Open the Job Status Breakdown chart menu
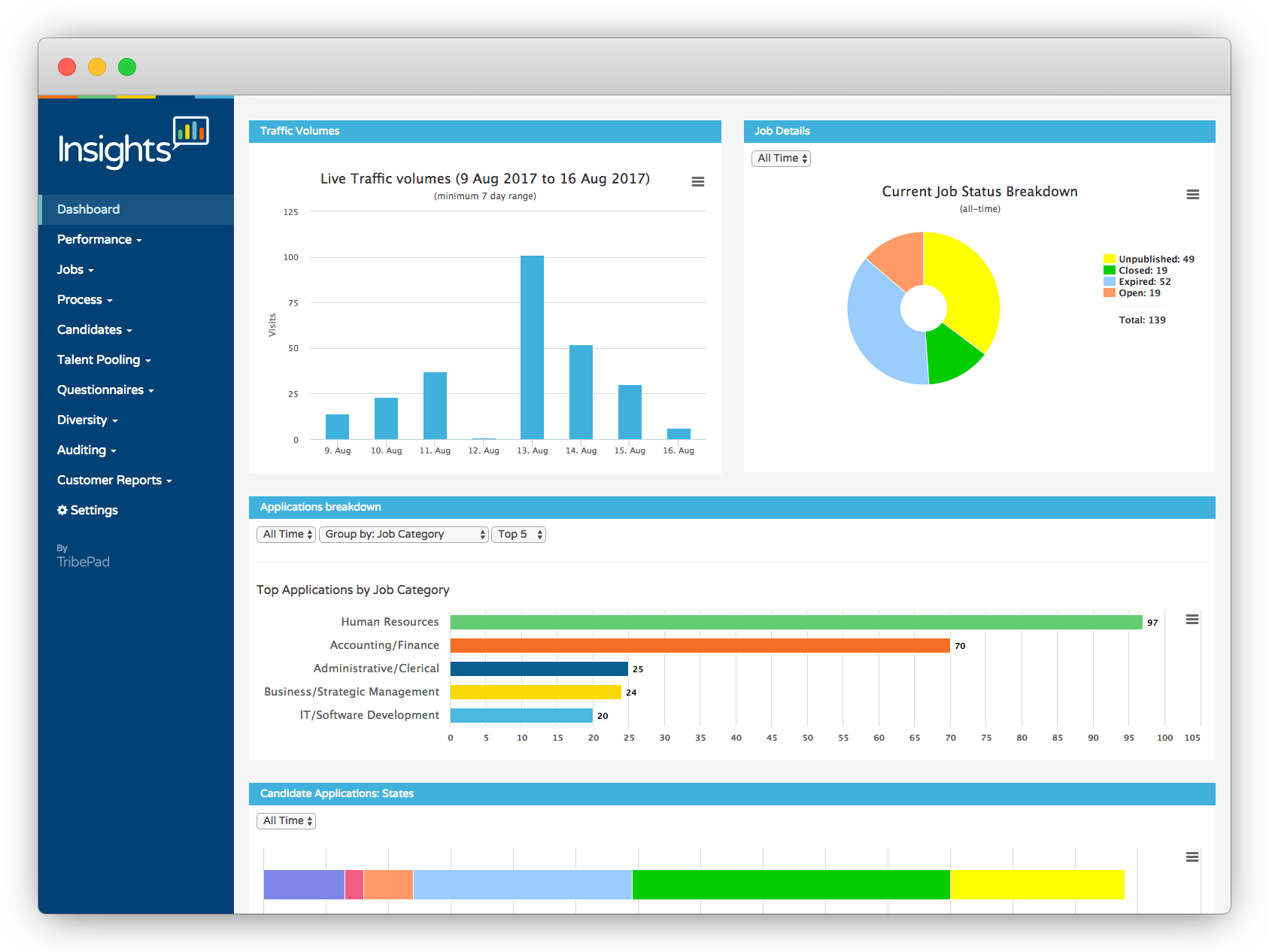 1192,195
